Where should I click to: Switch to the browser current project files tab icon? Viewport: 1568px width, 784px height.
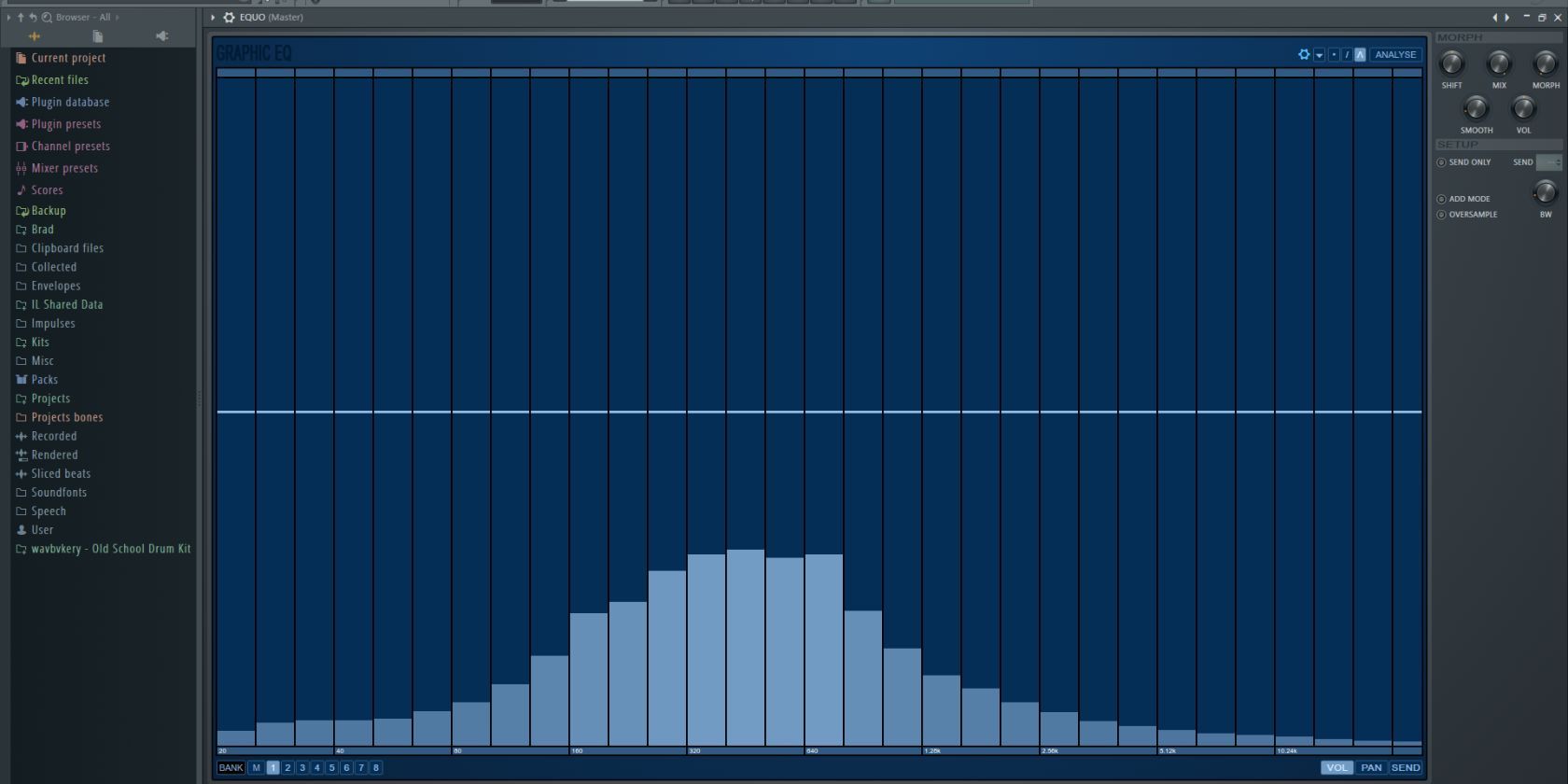(x=97, y=36)
